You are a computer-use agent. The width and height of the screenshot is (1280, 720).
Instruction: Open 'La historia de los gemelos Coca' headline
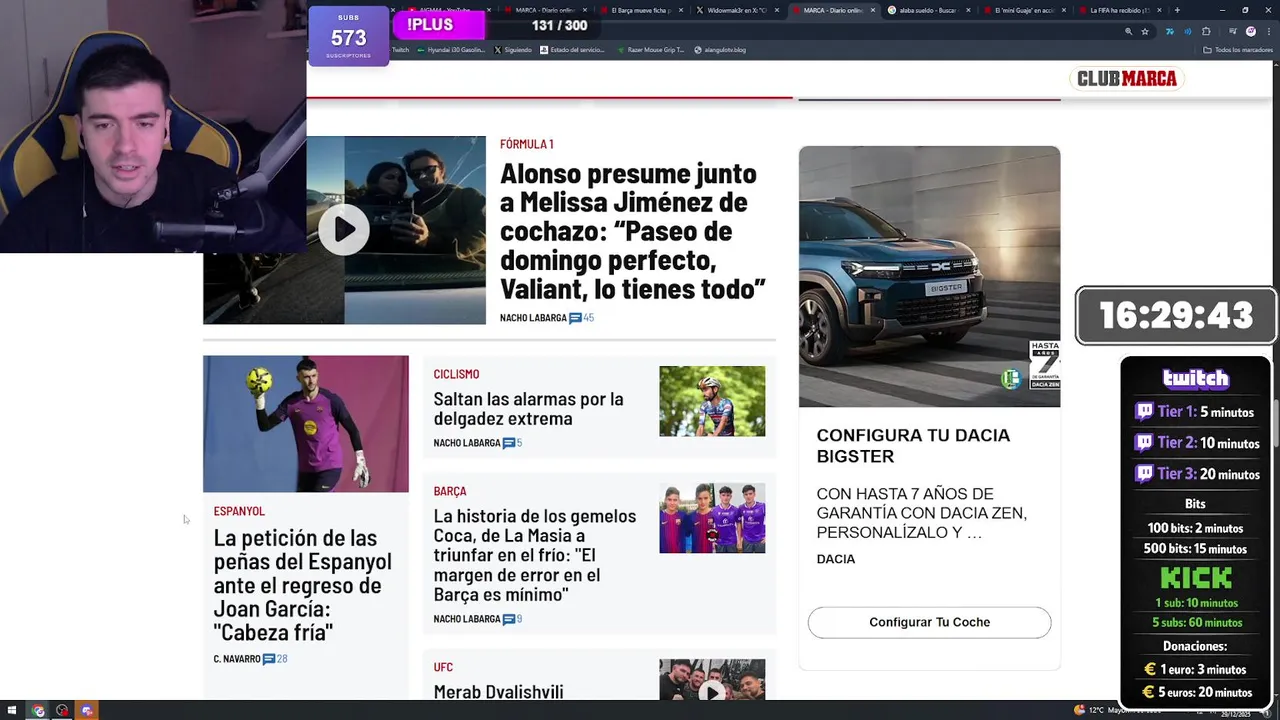tap(535, 555)
